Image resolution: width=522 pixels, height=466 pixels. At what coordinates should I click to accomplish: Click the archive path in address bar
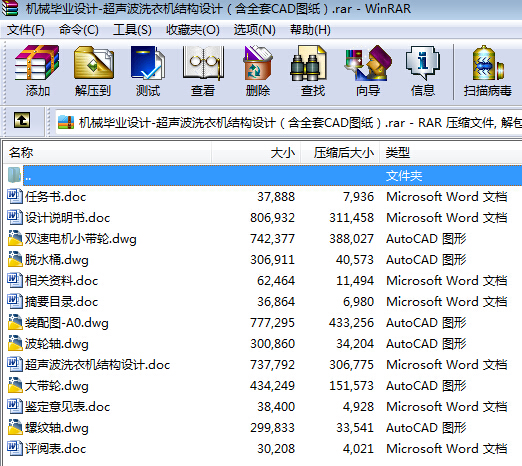(300, 123)
